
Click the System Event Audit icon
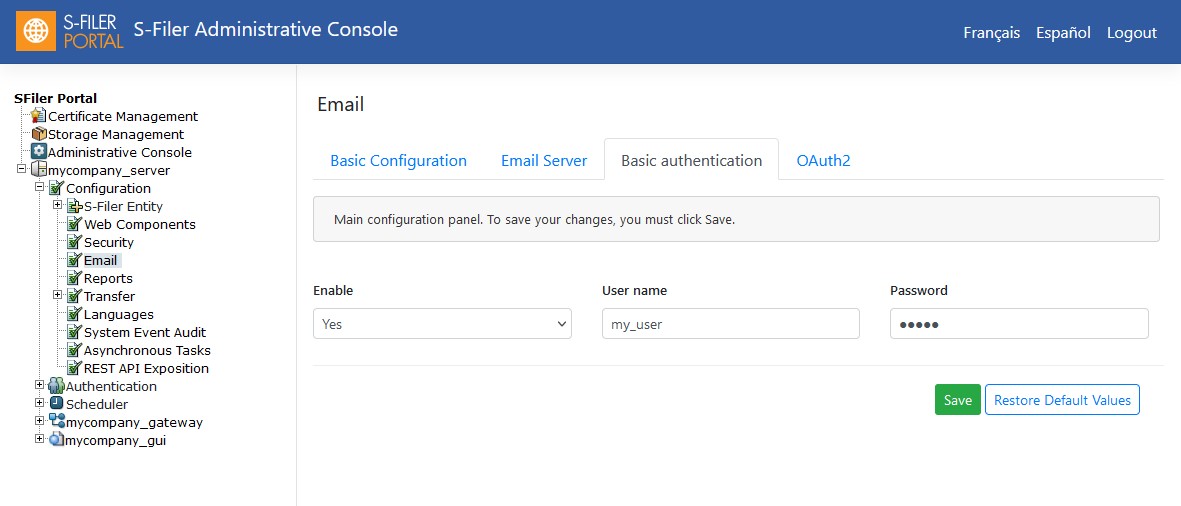[x=75, y=333]
